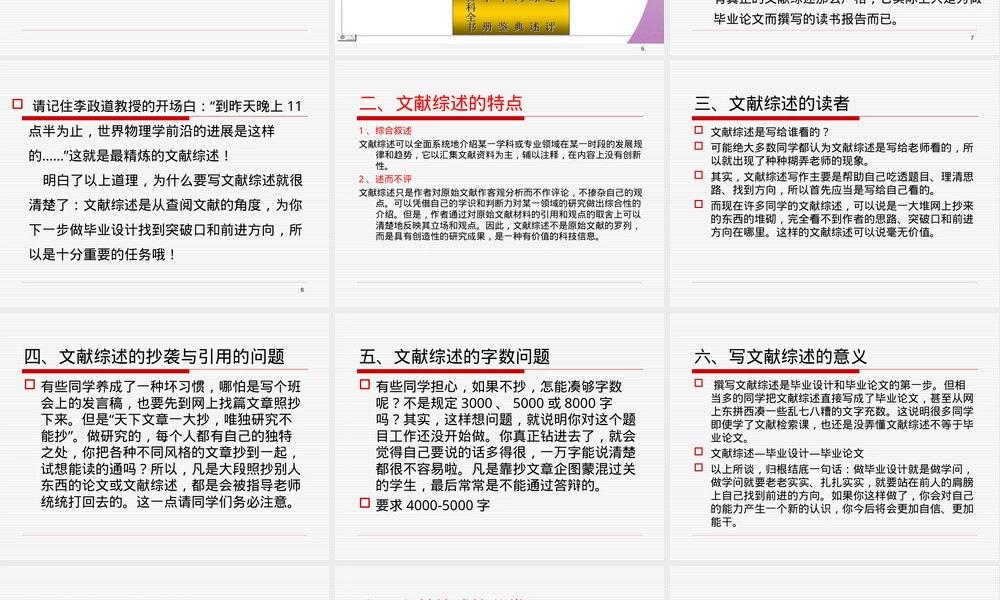Click the heading '三、文献综述的读者'
This screenshot has height=600, width=1000.
point(772,103)
